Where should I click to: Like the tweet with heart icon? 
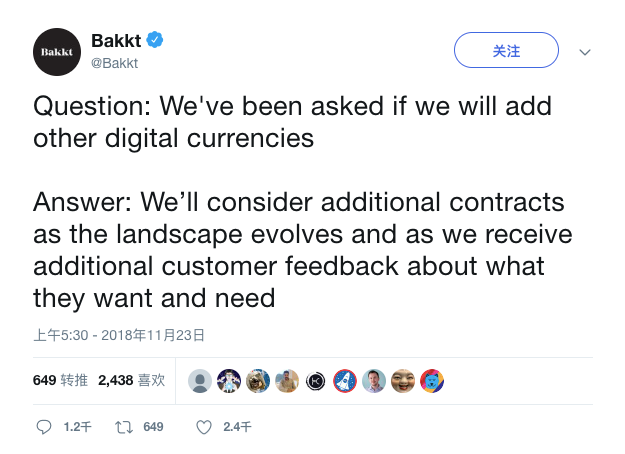204,427
